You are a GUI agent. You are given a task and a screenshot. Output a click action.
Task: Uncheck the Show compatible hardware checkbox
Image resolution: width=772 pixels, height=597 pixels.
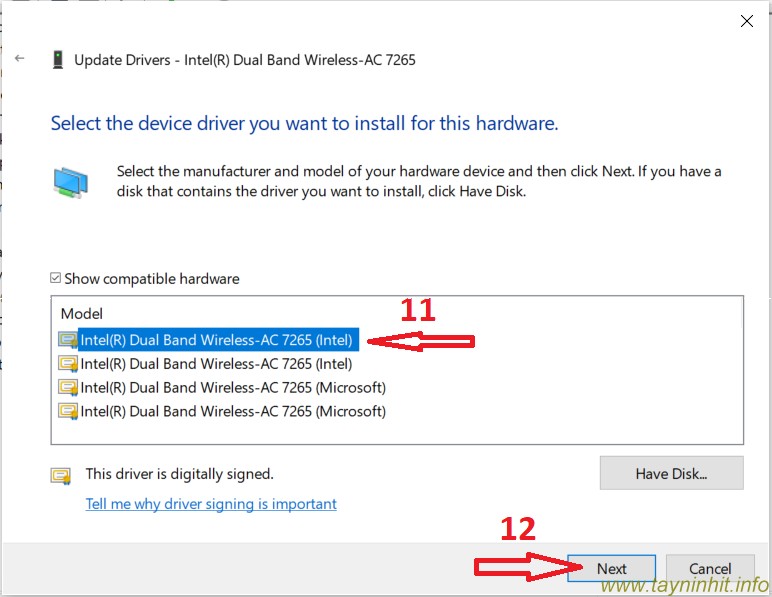(x=56, y=279)
